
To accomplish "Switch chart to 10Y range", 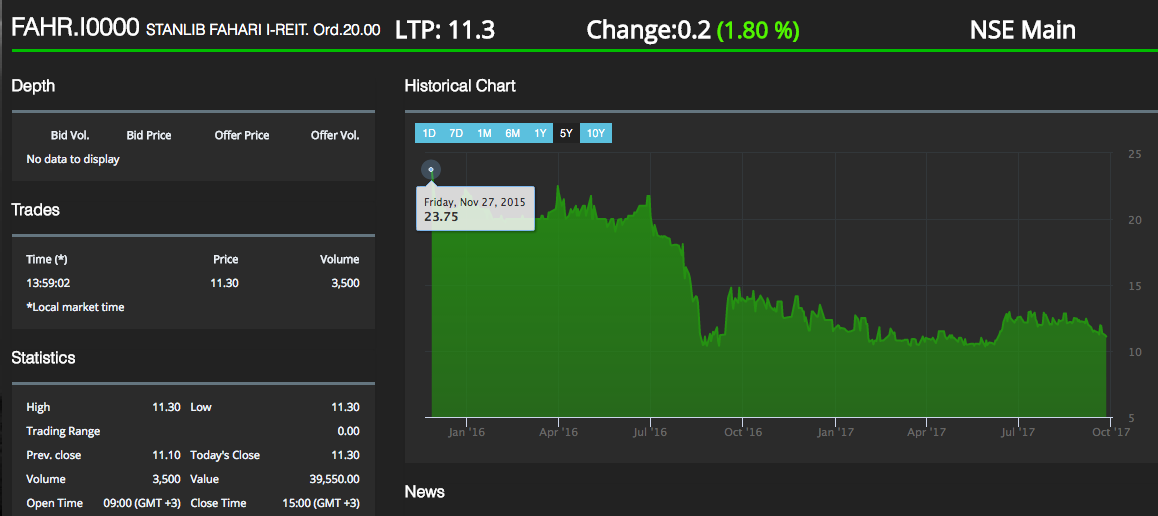I will [595, 133].
